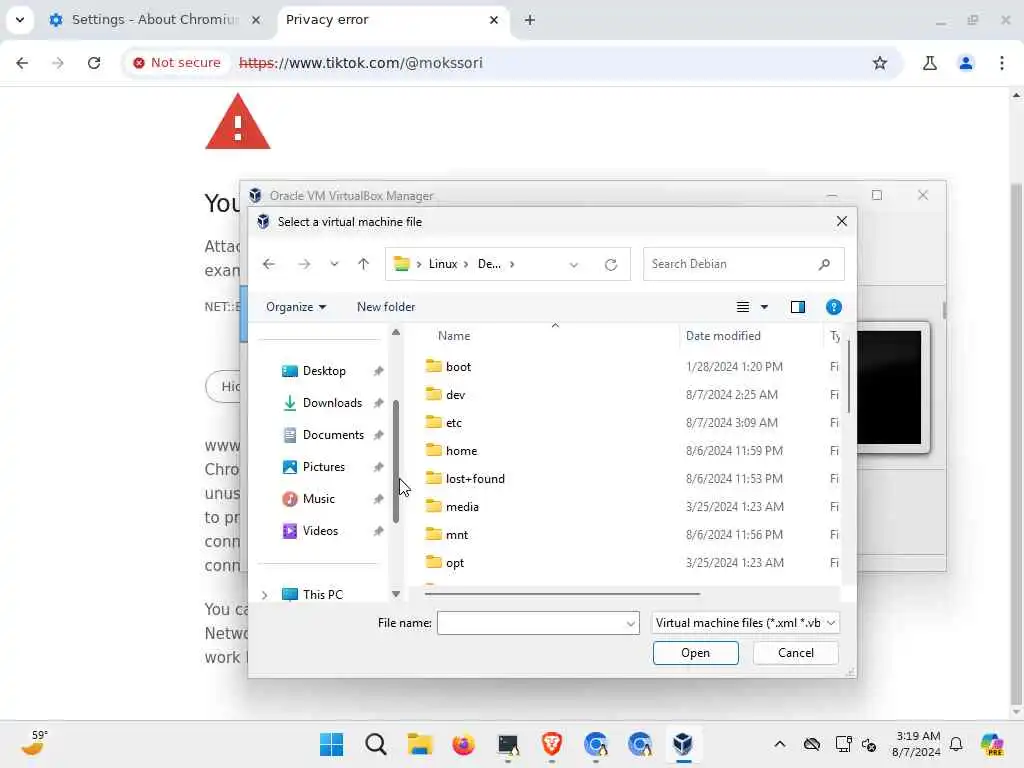1024x768 pixels.
Task: Select Music in the navigation pane
Action: click(x=318, y=499)
